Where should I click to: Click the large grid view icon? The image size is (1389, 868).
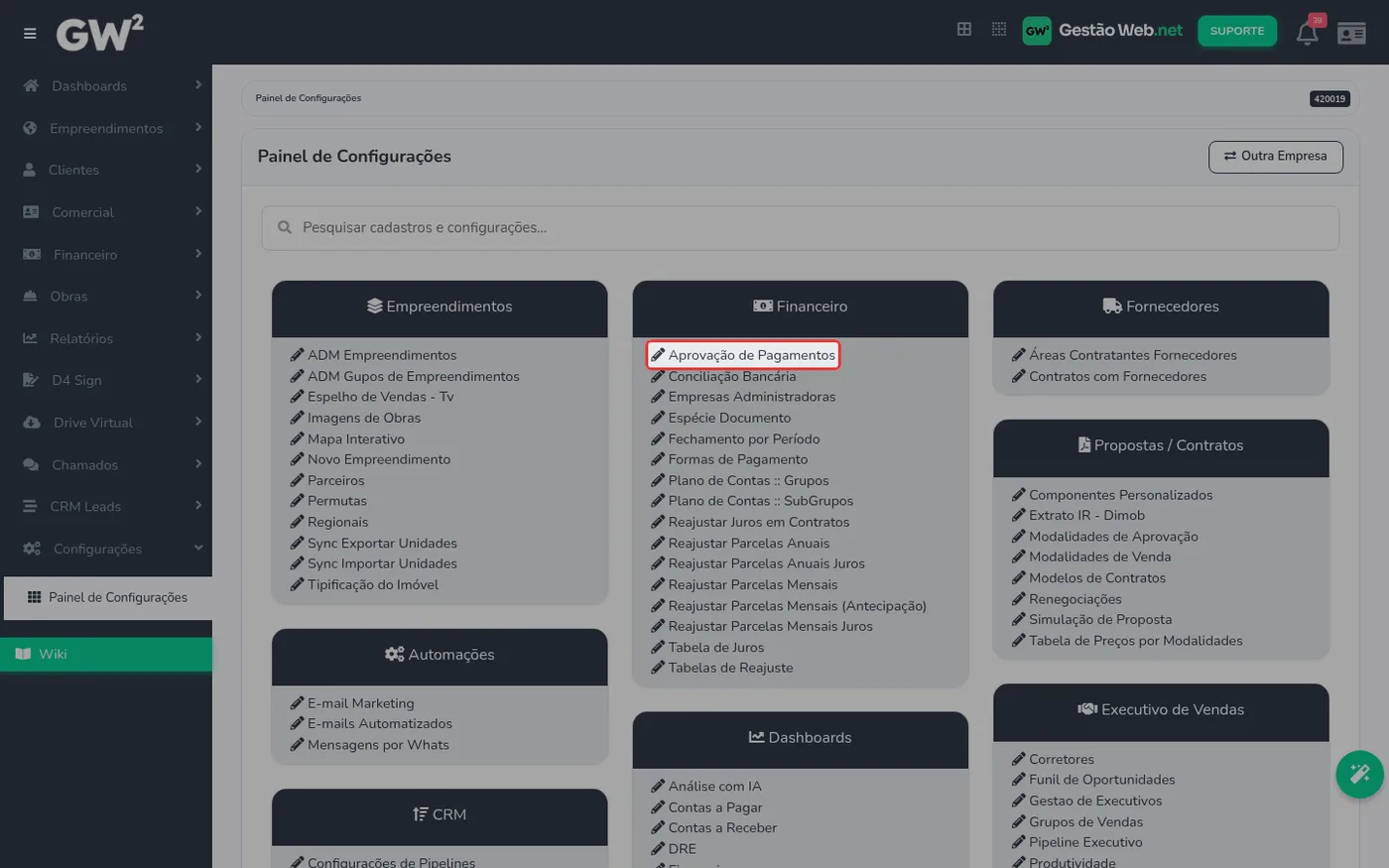964,30
